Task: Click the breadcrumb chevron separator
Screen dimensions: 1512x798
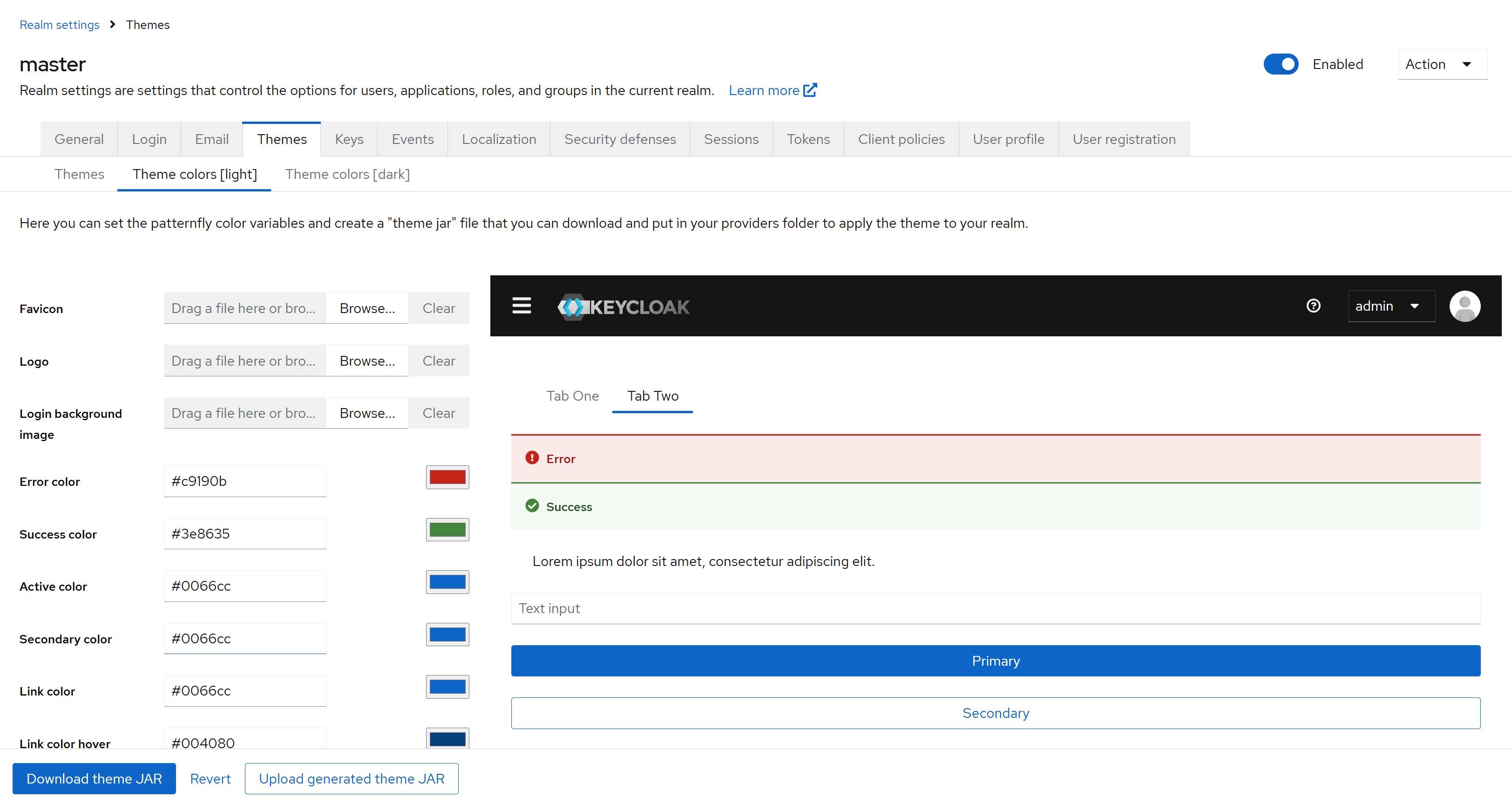Action: 113,25
